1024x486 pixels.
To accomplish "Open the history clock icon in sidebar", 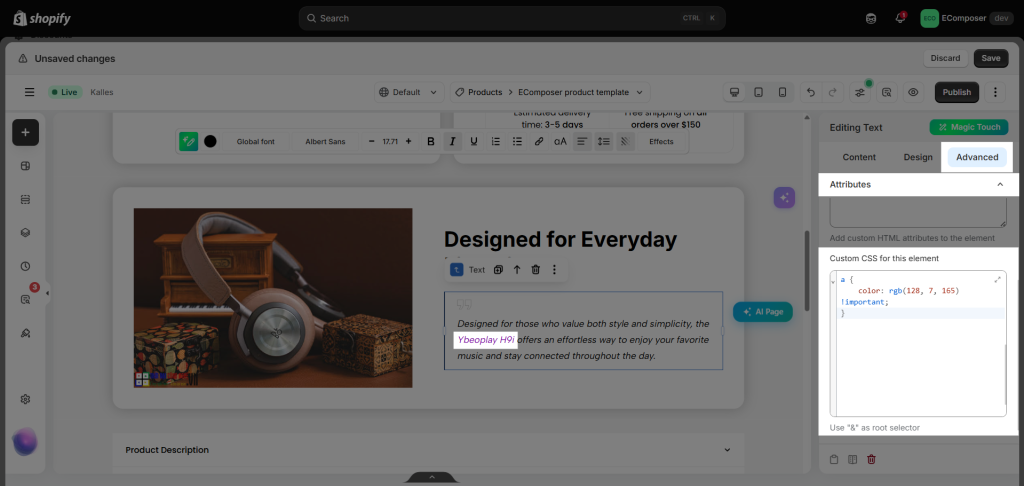I will pos(25,266).
